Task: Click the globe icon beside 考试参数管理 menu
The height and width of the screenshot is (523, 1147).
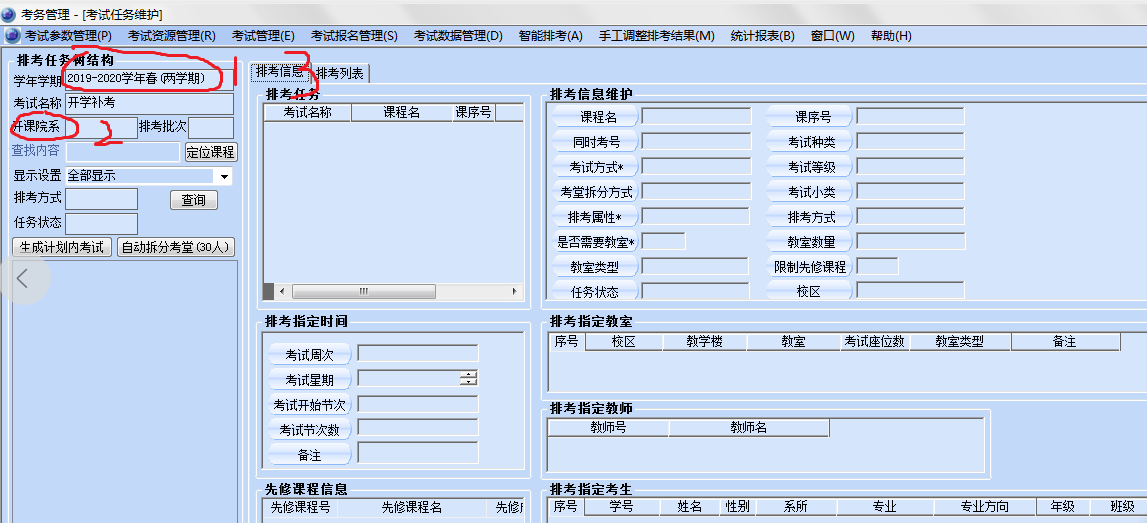Action: [12, 35]
